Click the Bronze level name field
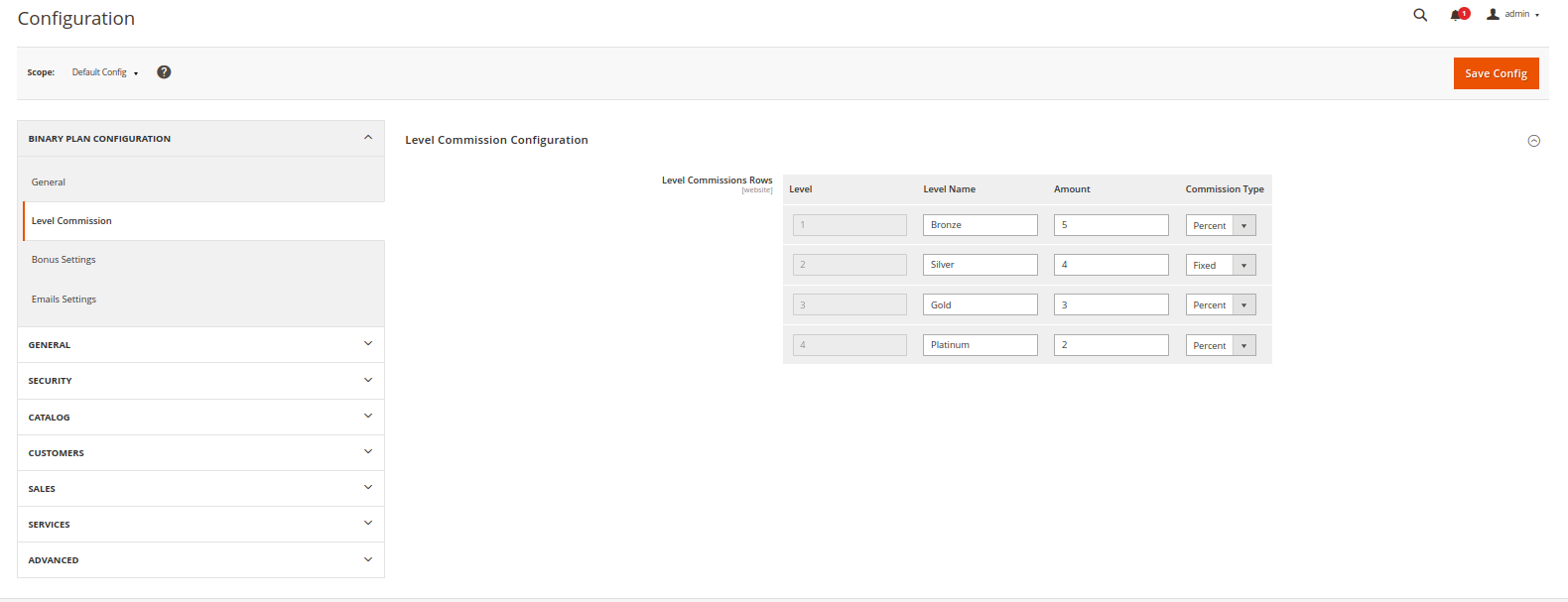 pos(980,225)
